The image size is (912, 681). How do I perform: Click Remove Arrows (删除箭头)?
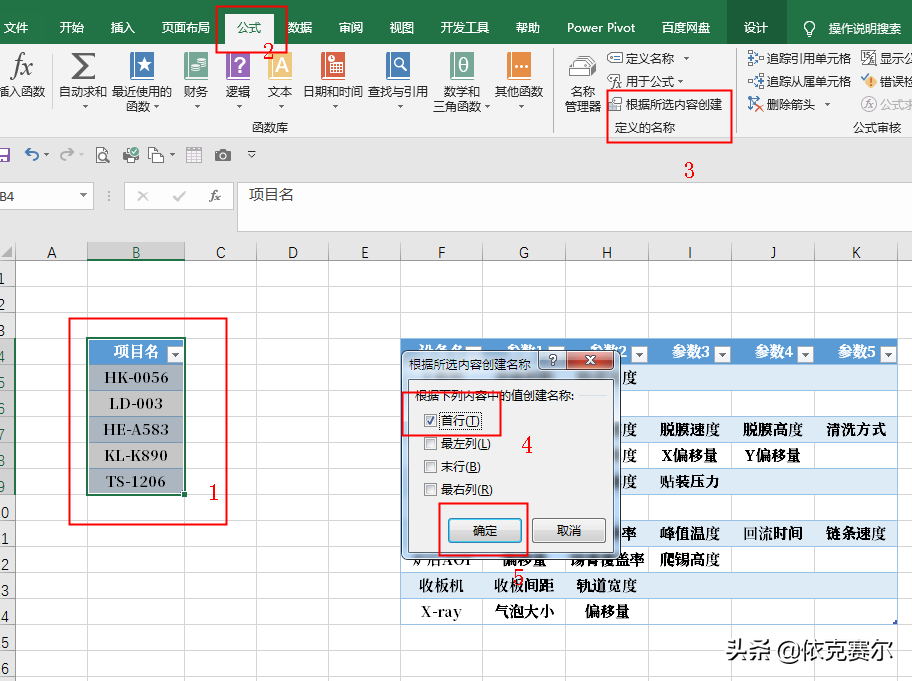(781, 105)
